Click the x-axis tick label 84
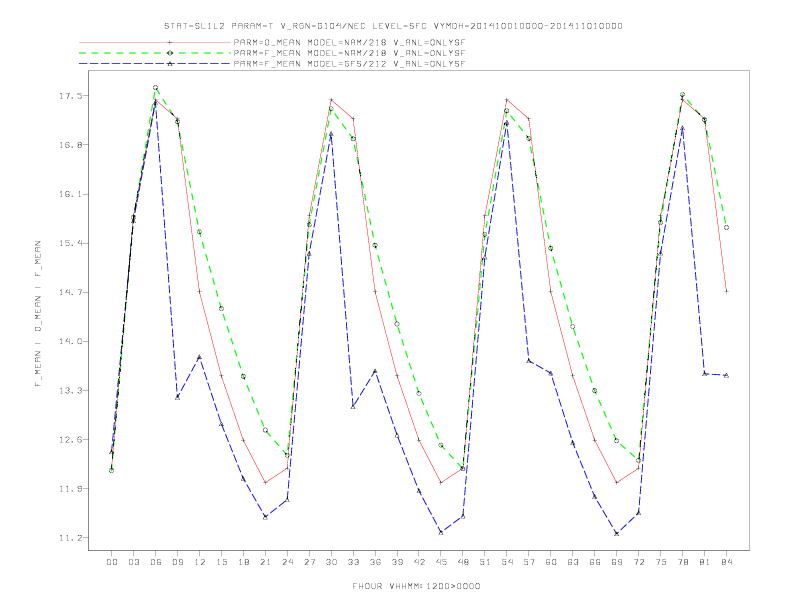This screenshot has height=612, width=792. [727, 562]
